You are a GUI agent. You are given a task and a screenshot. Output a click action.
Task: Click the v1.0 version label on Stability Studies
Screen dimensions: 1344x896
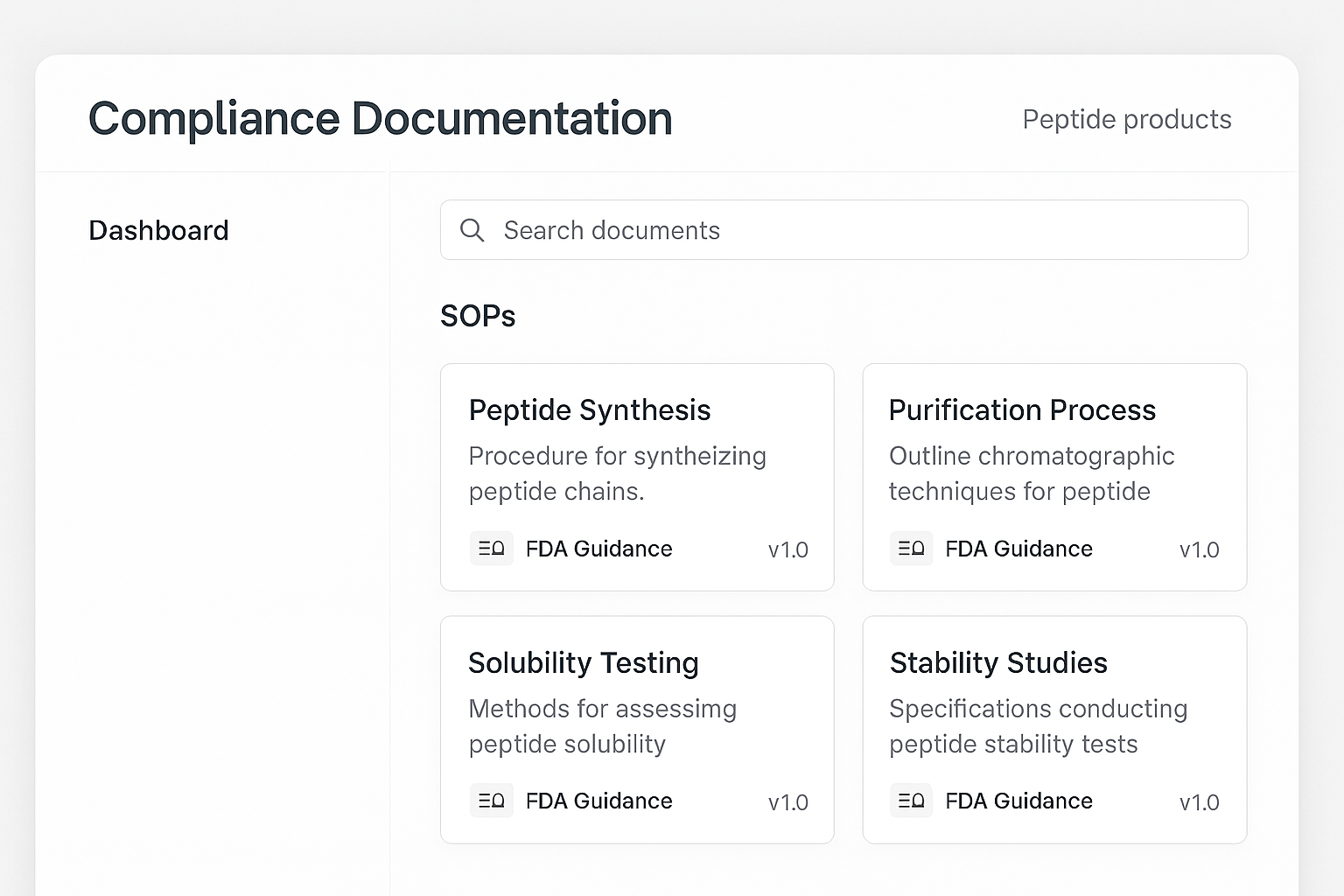(1200, 801)
